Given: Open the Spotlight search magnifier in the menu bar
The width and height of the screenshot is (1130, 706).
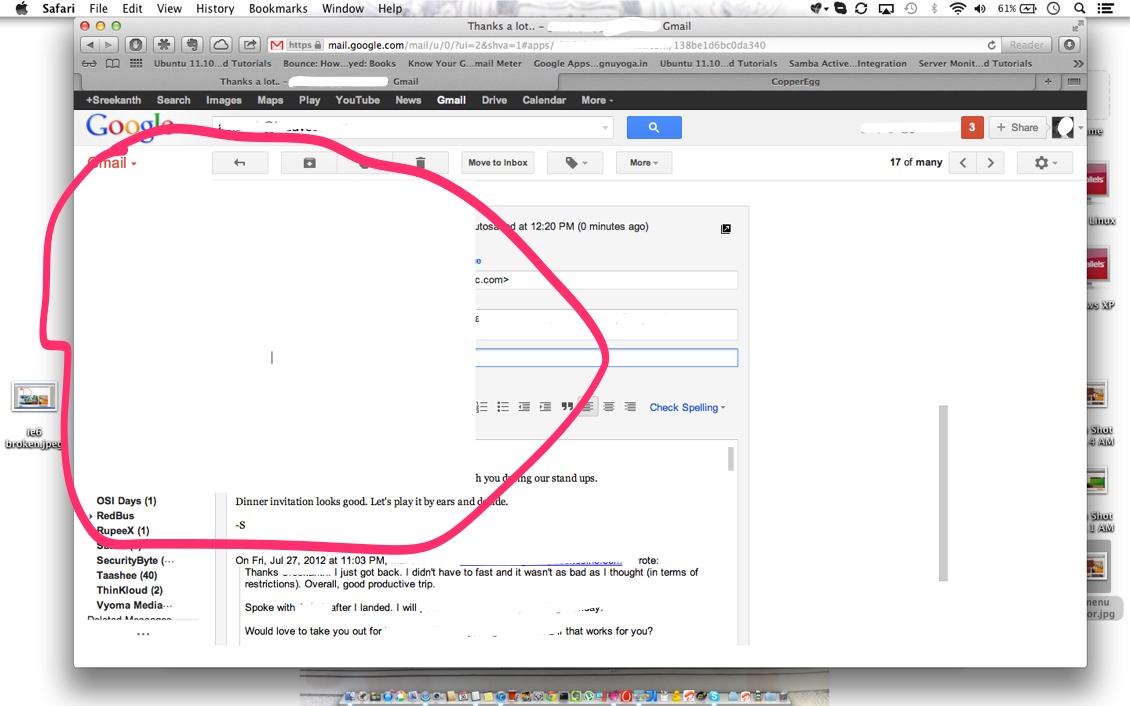Looking at the screenshot, I should (x=1080, y=9).
